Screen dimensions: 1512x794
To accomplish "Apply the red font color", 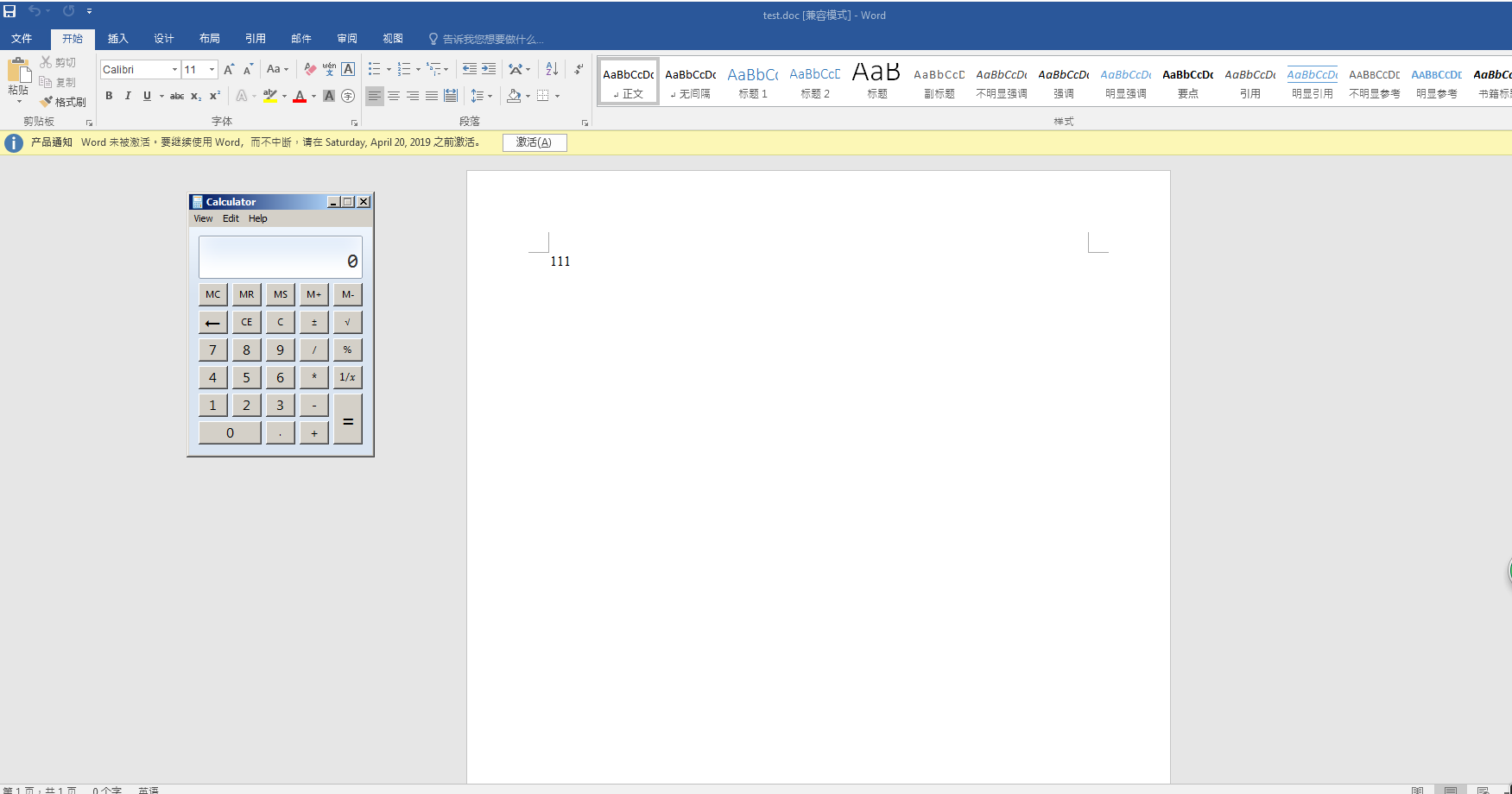I will point(300,96).
